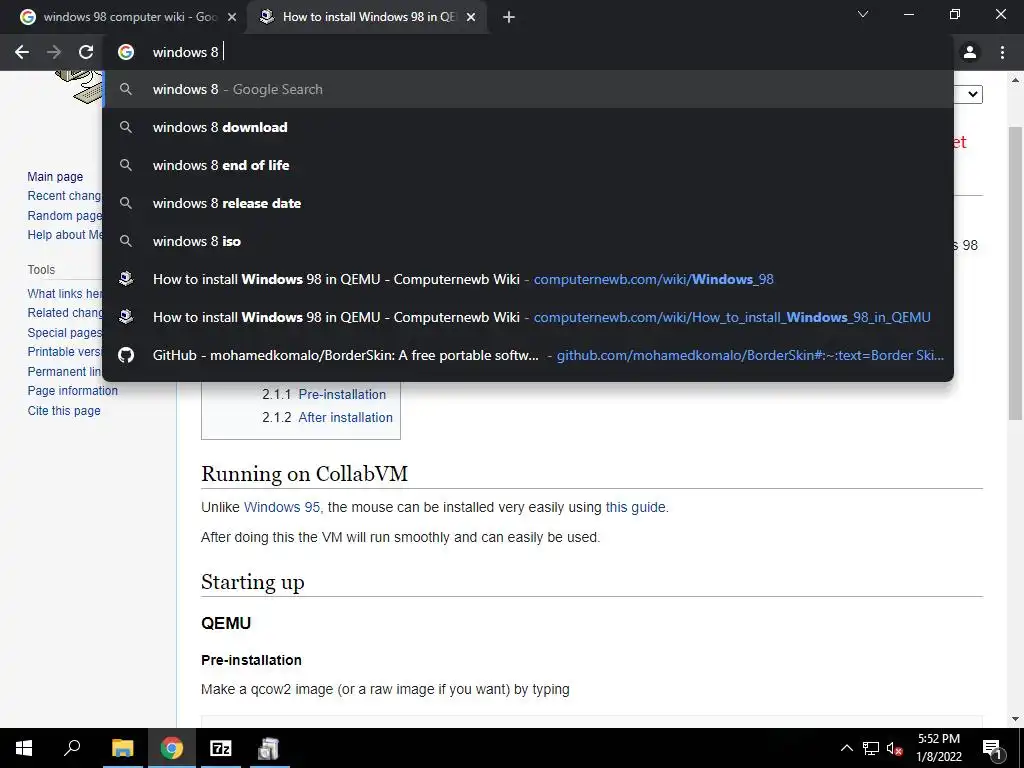This screenshot has width=1024, height=768.
Task: Open the network status tray icon
Action: click(871, 748)
